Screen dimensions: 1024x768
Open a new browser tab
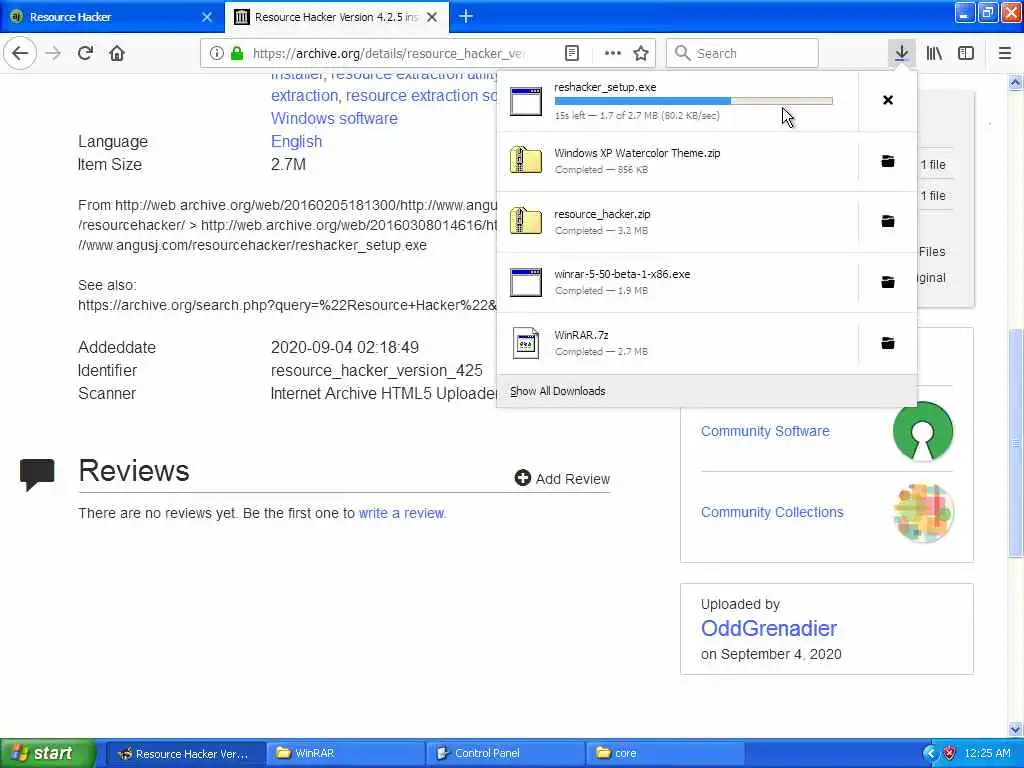coord(466,16)
